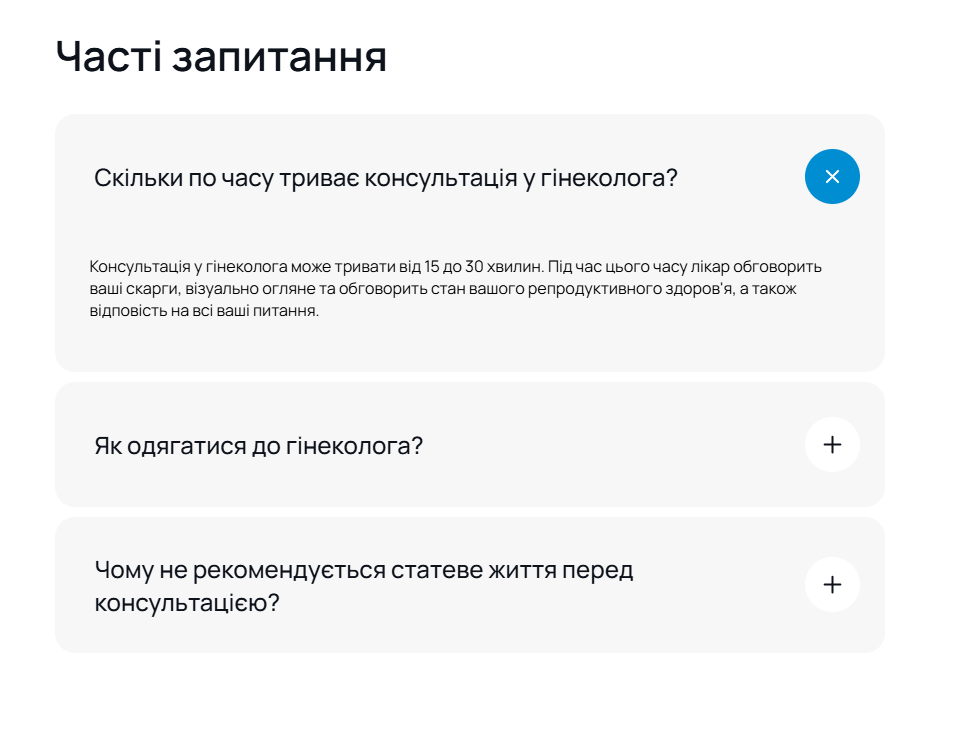Click the plus icon beside "Як одягатися до гінеколога?"
Image resolution: width=972 pixels, height=738 pixels.
point(832,445)
